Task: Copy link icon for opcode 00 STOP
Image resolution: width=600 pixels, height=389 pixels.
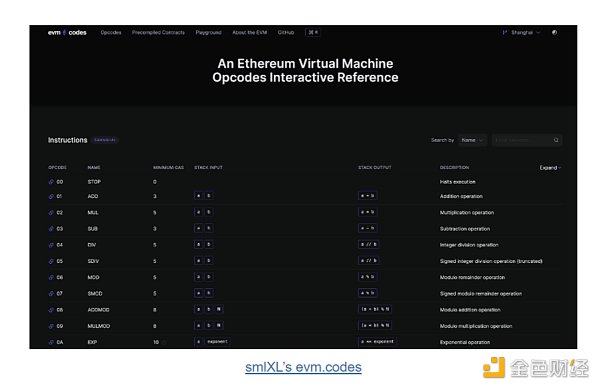Action: 51,182
